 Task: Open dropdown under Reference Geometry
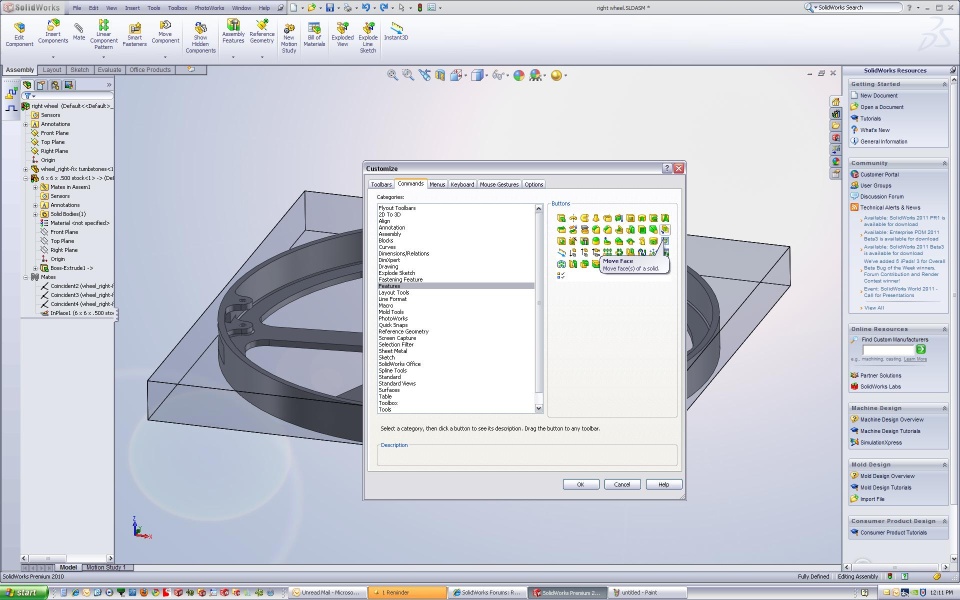click(262, 57)
